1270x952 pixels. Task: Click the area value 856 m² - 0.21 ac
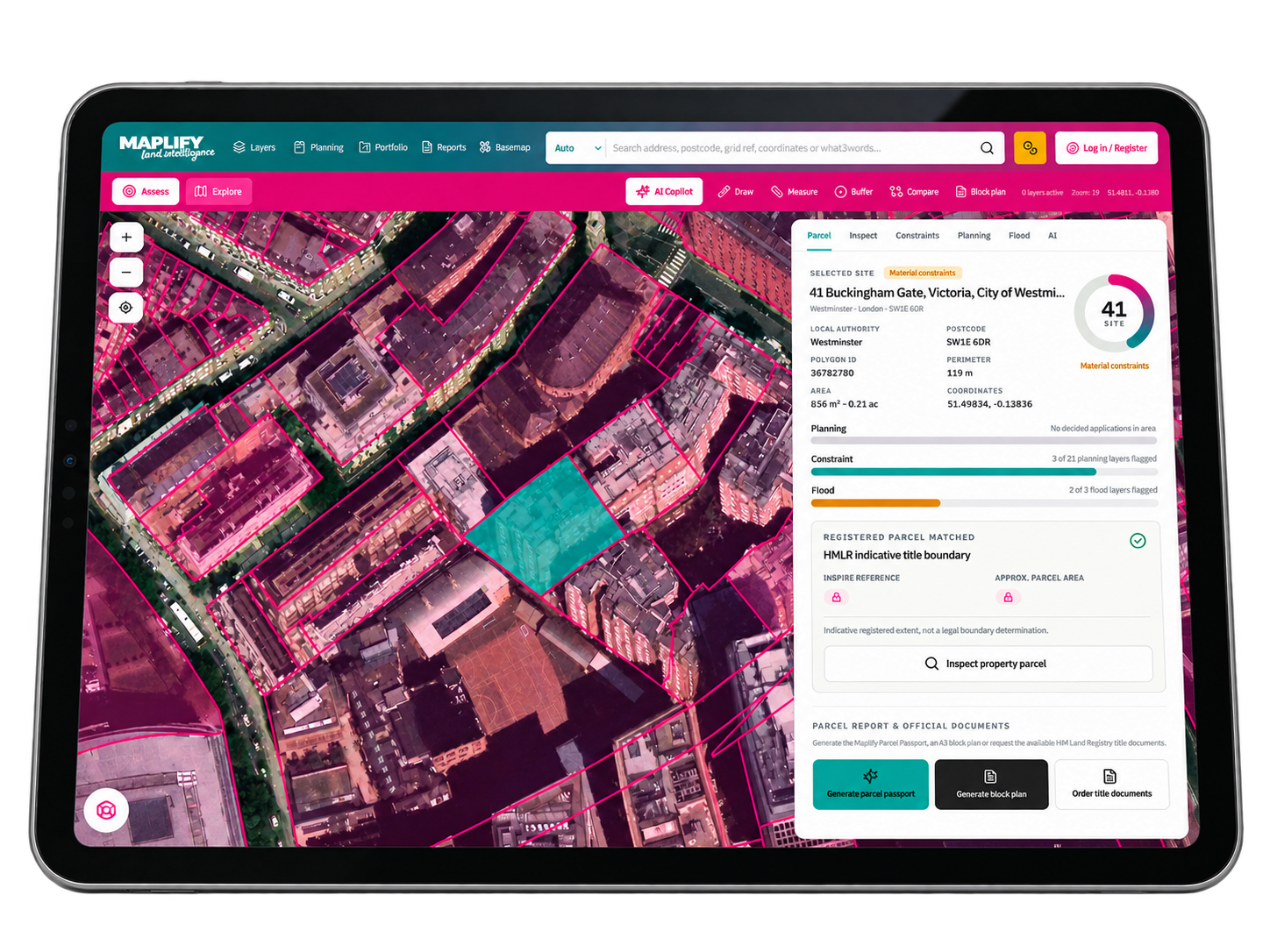(x=844, y=404)
